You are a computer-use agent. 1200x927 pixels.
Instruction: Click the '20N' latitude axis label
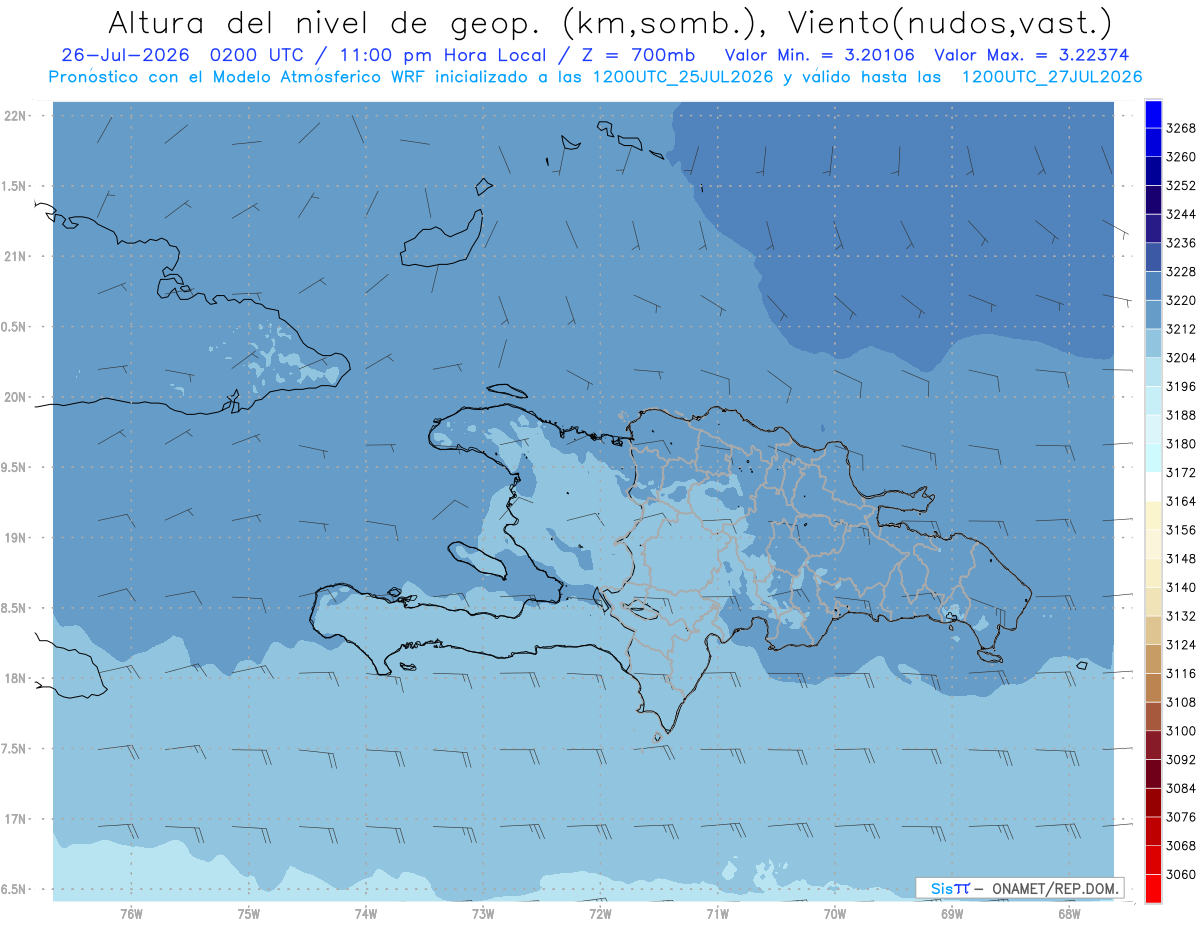16,397
